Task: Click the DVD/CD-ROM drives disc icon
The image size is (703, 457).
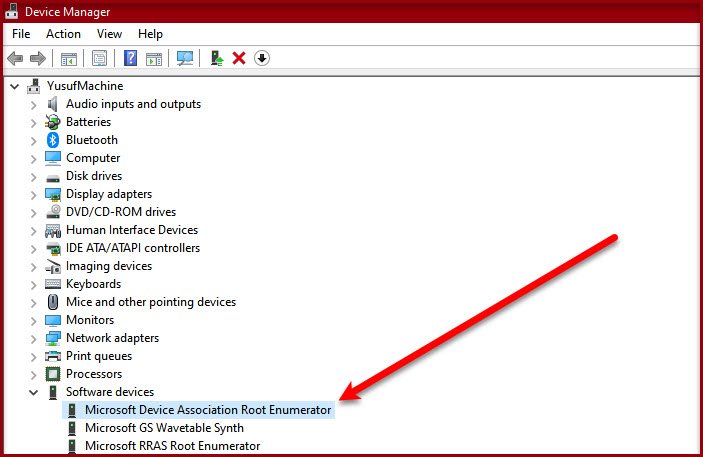Action: 53,211
